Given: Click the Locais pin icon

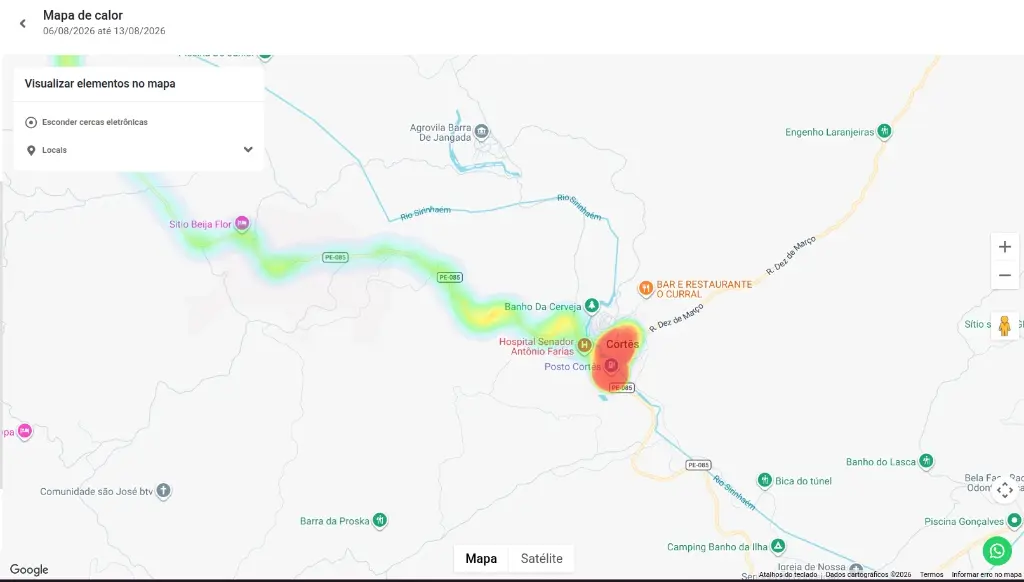Looking at the screenshot, I should tap(31, 150).
